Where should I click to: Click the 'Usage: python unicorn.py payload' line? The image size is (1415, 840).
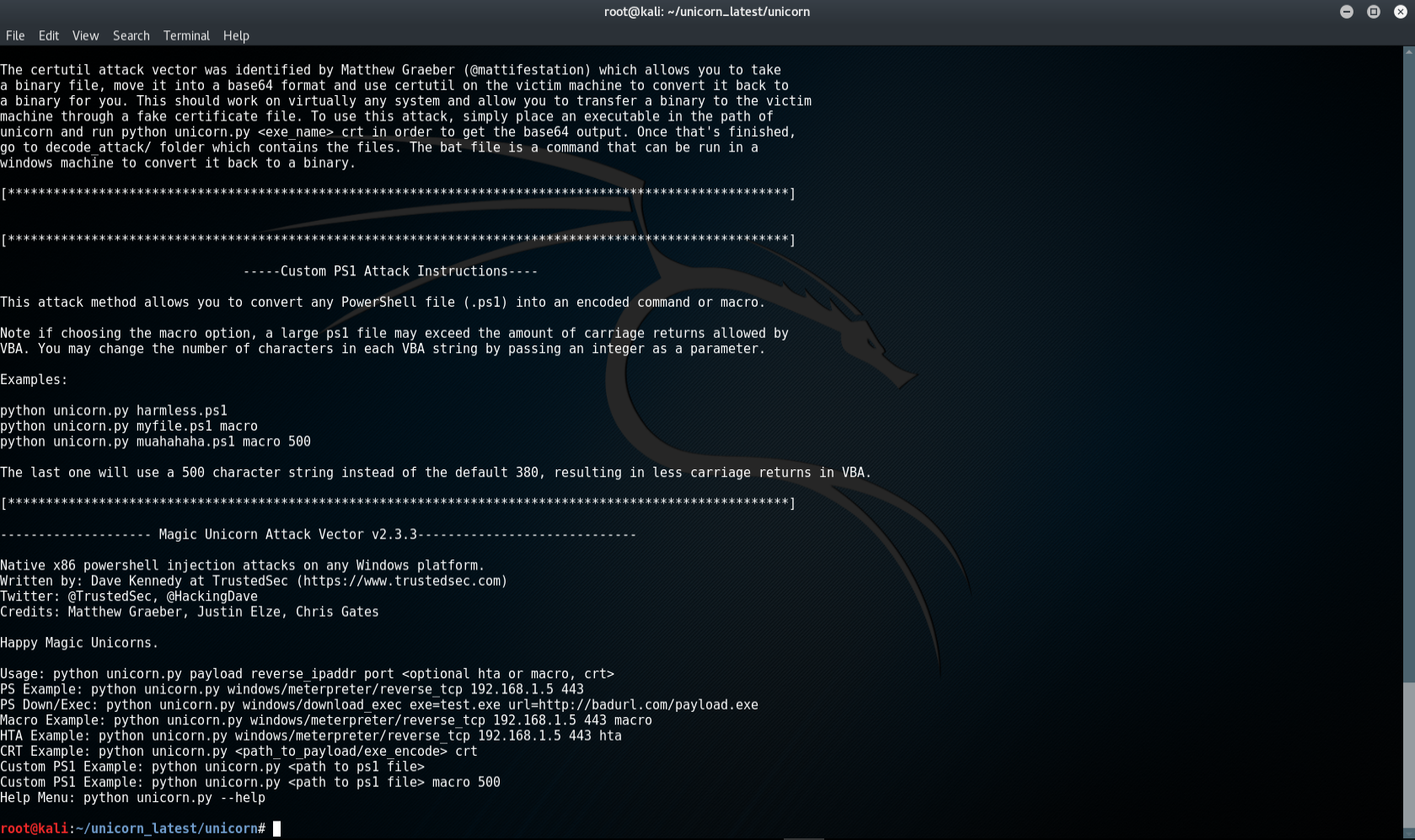(308, 674)
